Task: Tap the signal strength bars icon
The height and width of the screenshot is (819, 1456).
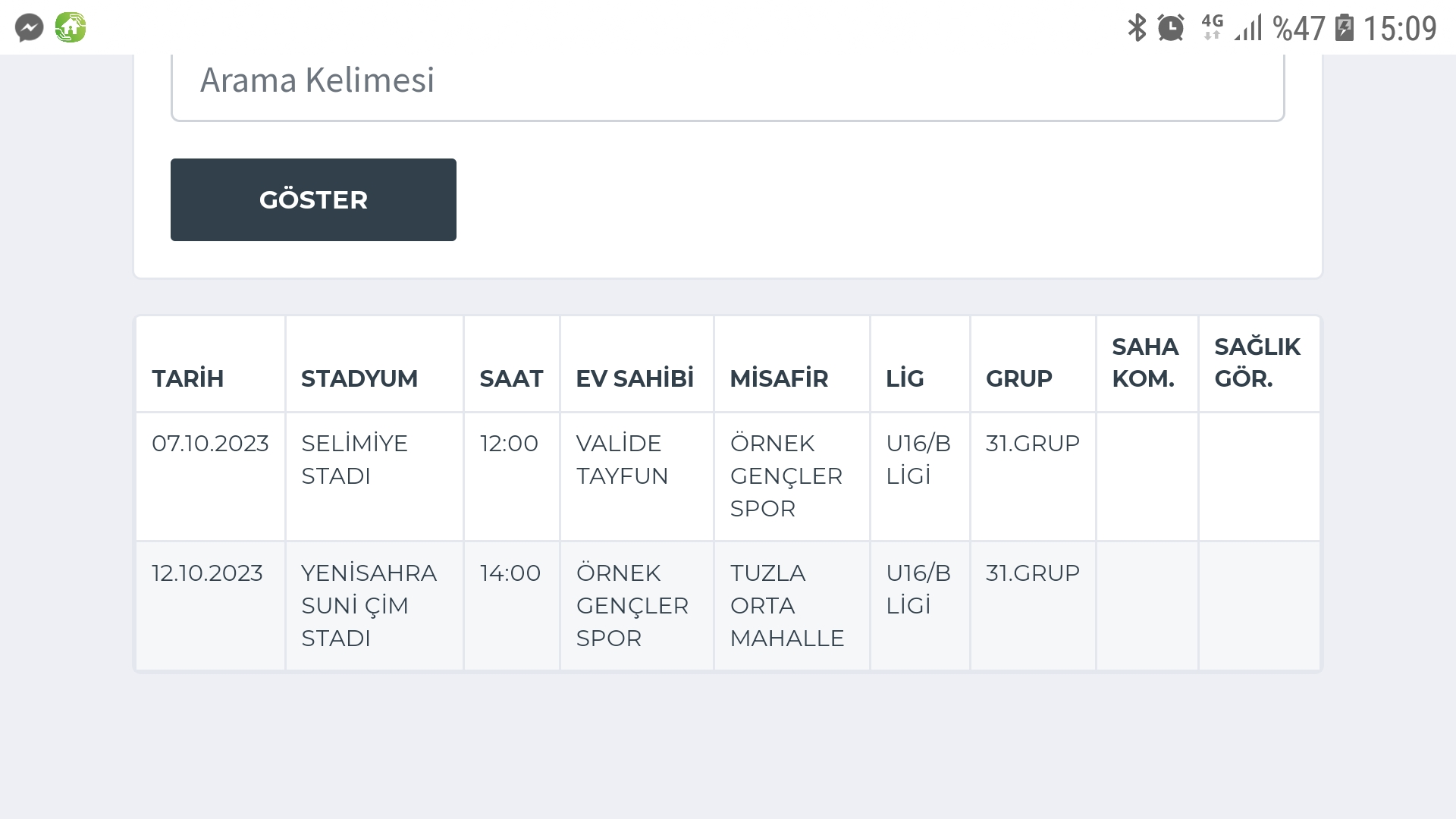Action: (1248, 28)
